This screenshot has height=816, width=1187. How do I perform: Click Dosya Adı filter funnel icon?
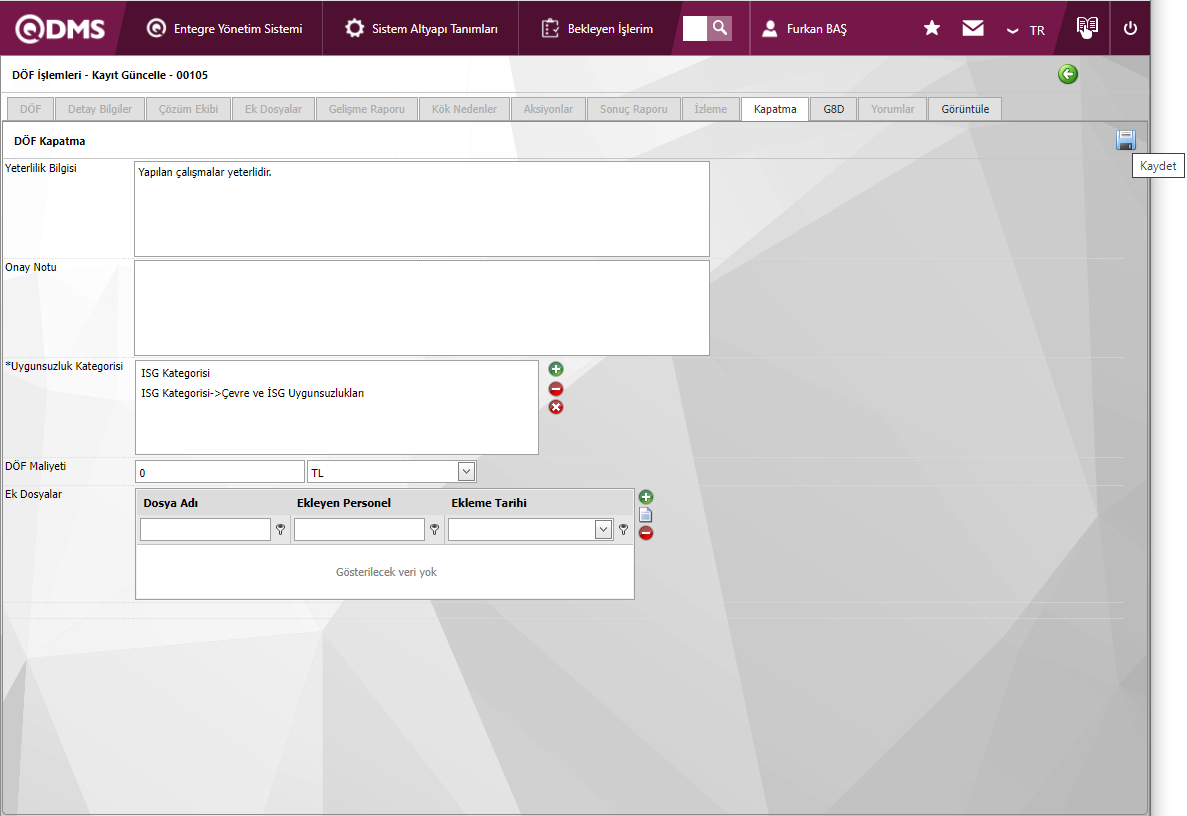[280, 530]
